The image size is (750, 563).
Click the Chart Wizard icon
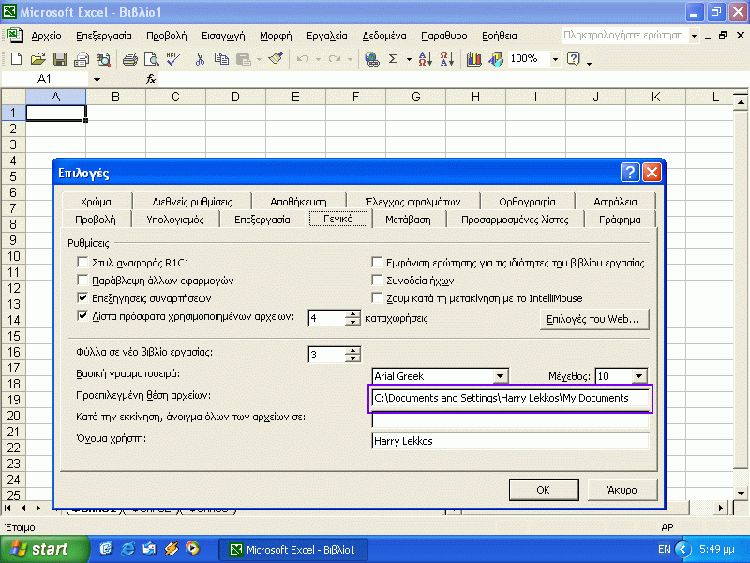coord(474,59)
